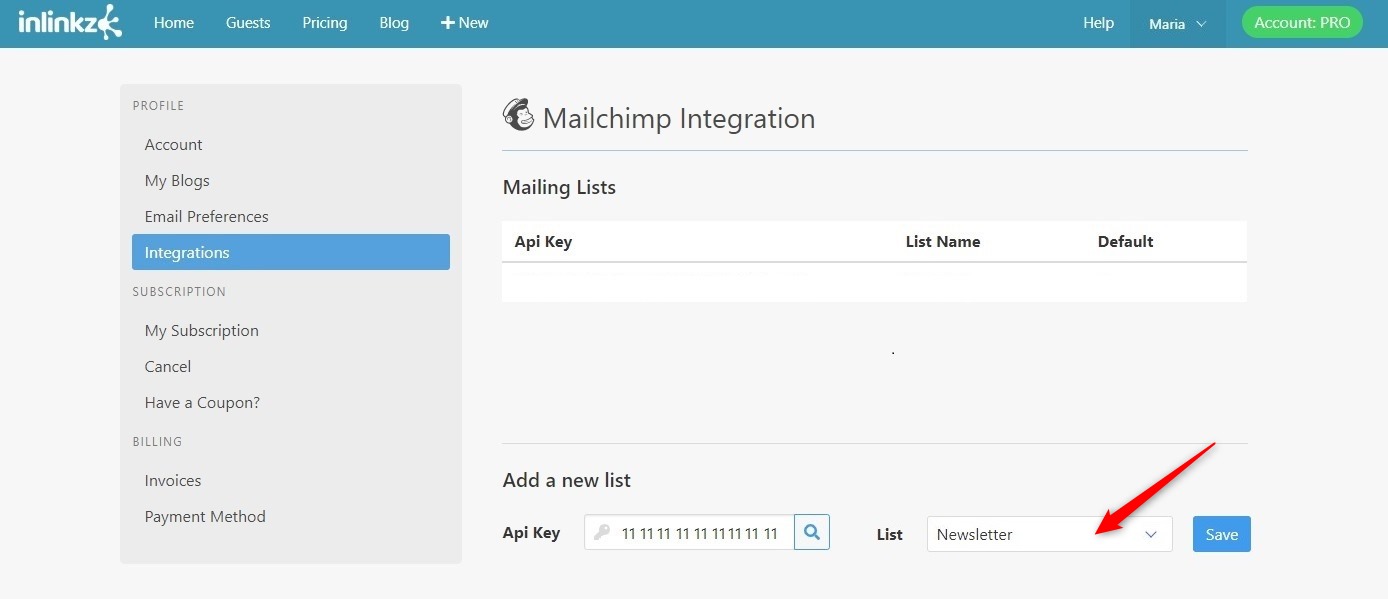Click the key icon in Api Key field
This screenshot has width=1388, height=599.
pyautogui.click(x=601, y=533)
